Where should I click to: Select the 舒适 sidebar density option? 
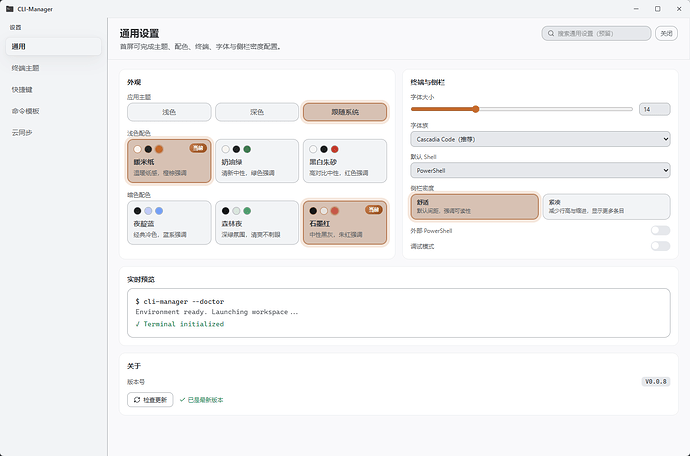click(474, 206)
